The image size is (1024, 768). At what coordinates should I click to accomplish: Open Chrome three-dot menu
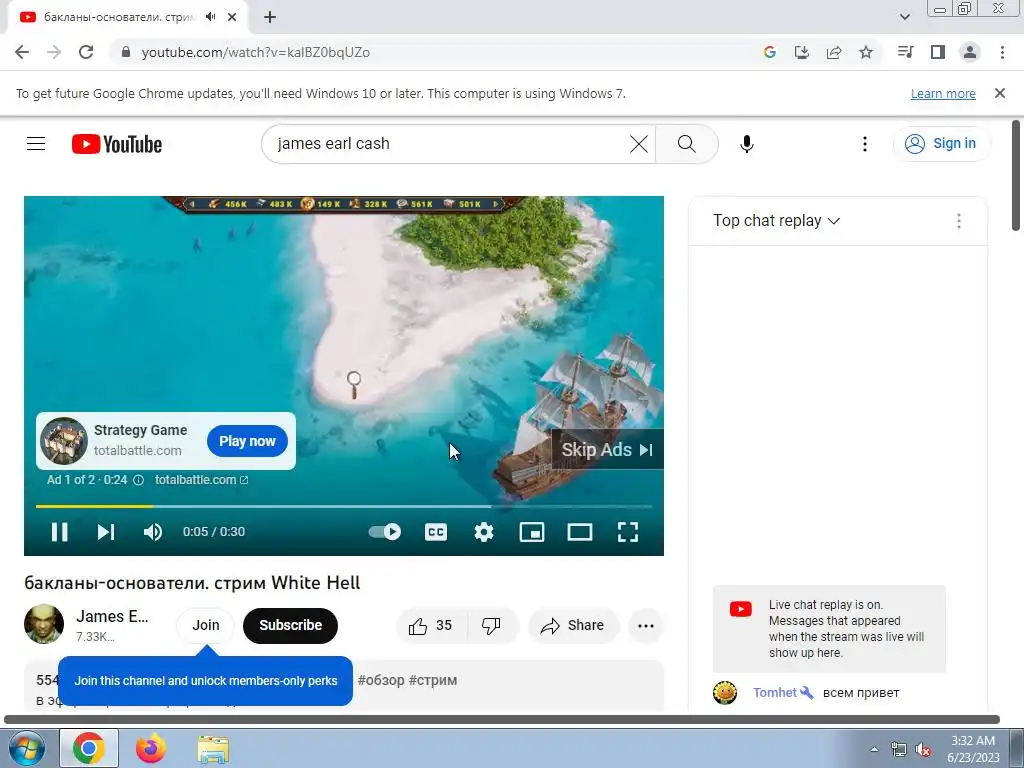(x=1002, y=52)
